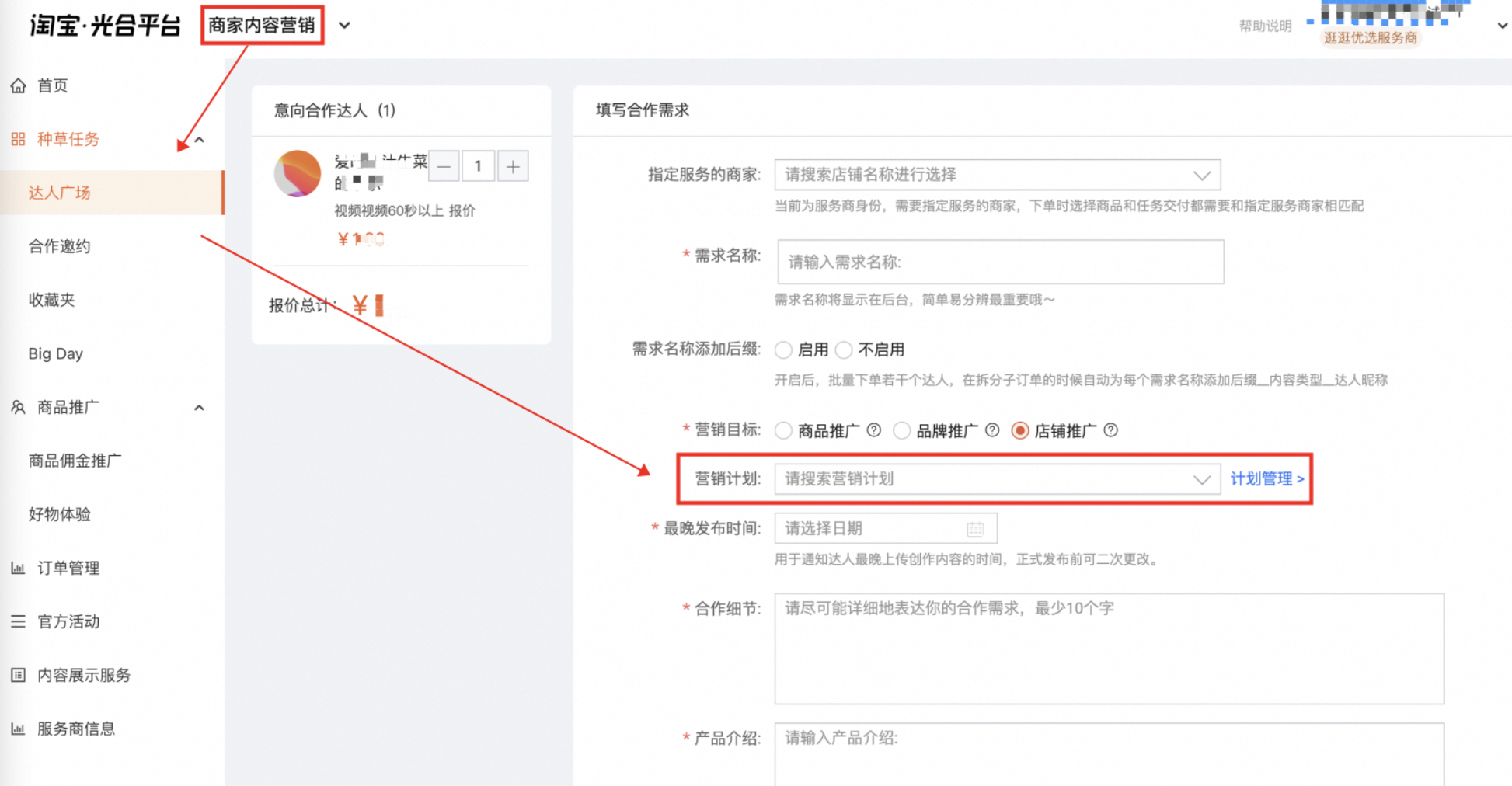Image resolution: width=1512 pixels, height=786 pixels.
Task: Select 品牌推广 marketing goal radio
Action: click(901, 430)
